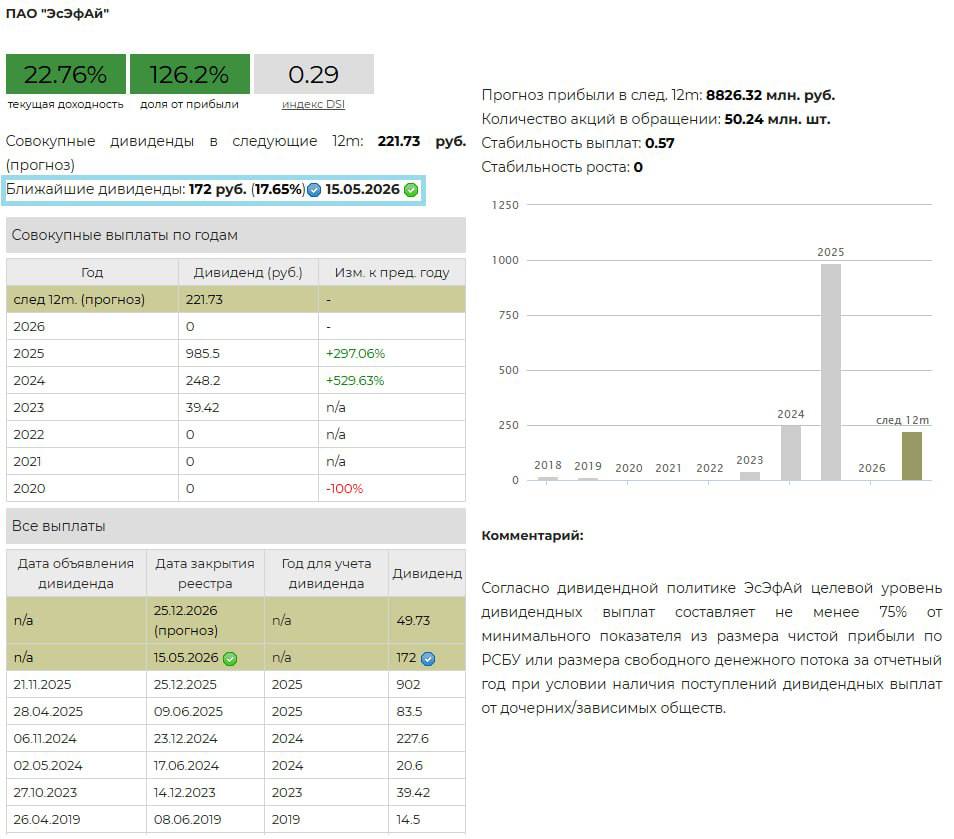Select the 2024 bar in the chart
The height and width of the screenshot is (839, 954).
pyautogui.click(x=790, y=453)
